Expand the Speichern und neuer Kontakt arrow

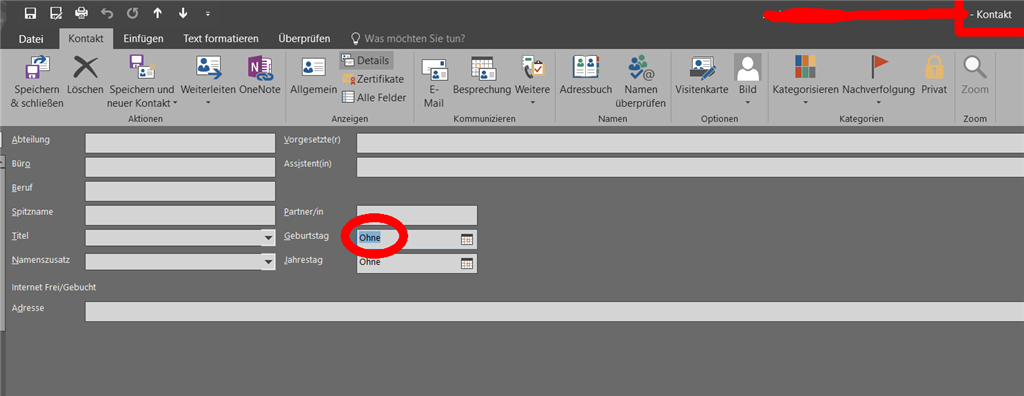coord(175,104)
